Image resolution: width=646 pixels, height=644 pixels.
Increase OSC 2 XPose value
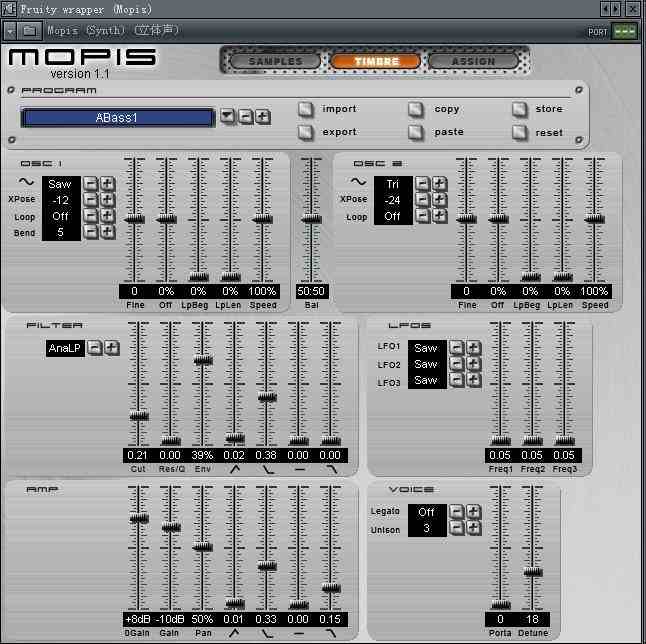[x=439, y=200]
